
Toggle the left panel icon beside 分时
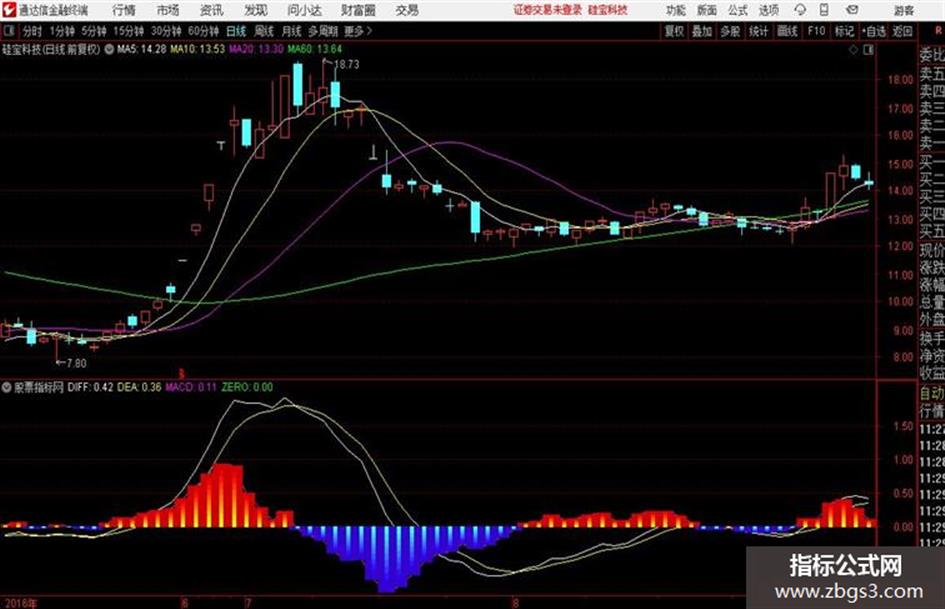tap(9, 30)
